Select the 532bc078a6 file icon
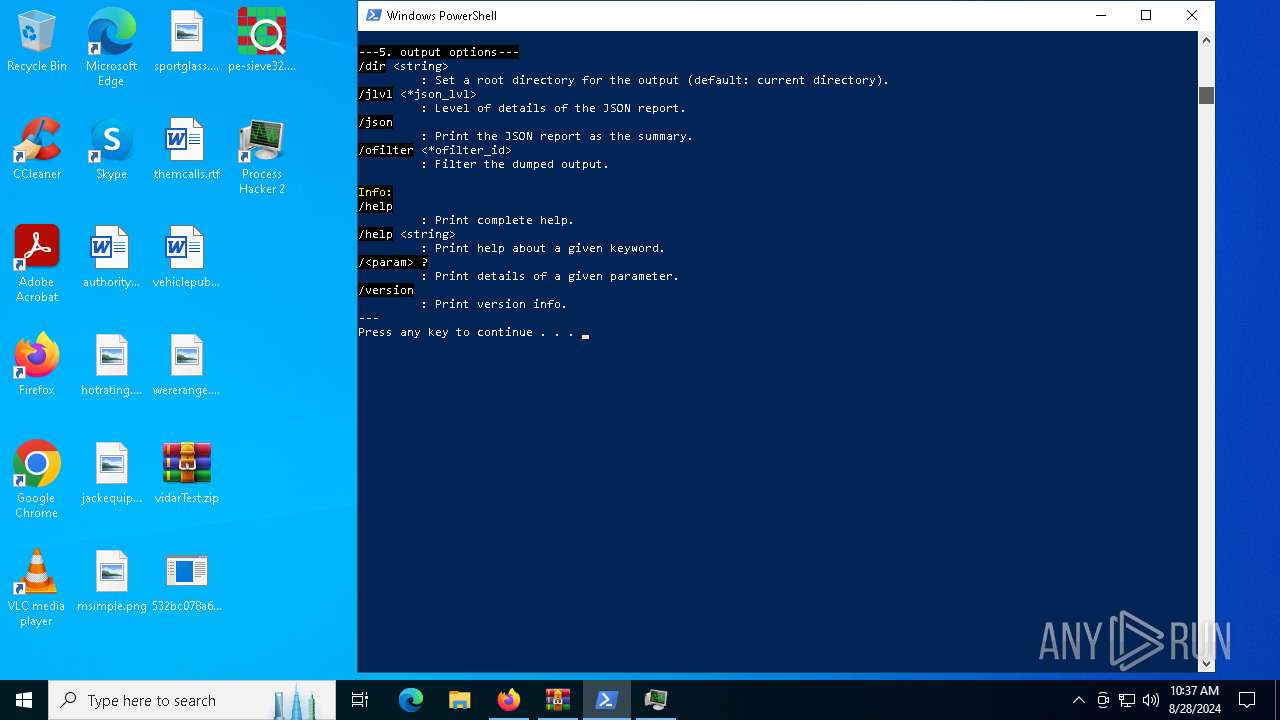1280x720 pixels. pyautogui.click(x=187, y=582)
